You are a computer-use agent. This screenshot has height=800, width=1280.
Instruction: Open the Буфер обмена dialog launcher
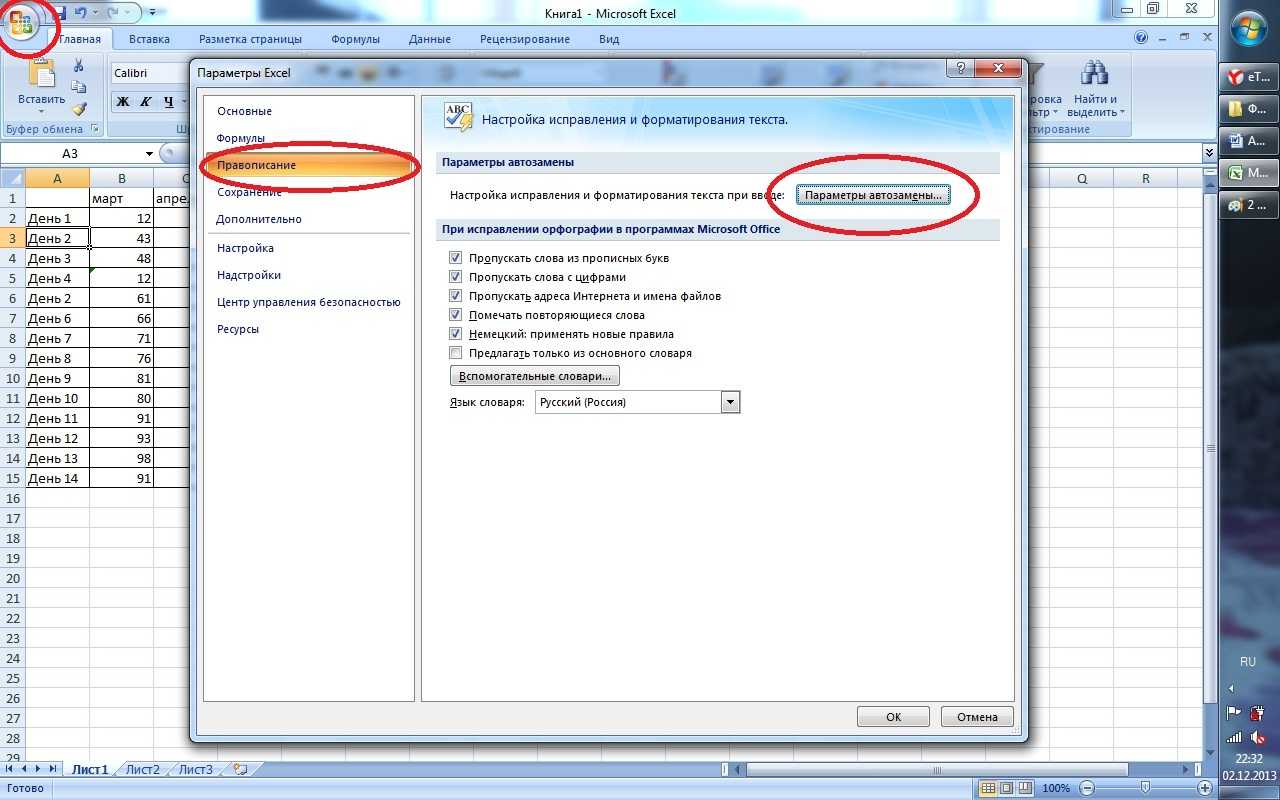(x=95, y=129)
